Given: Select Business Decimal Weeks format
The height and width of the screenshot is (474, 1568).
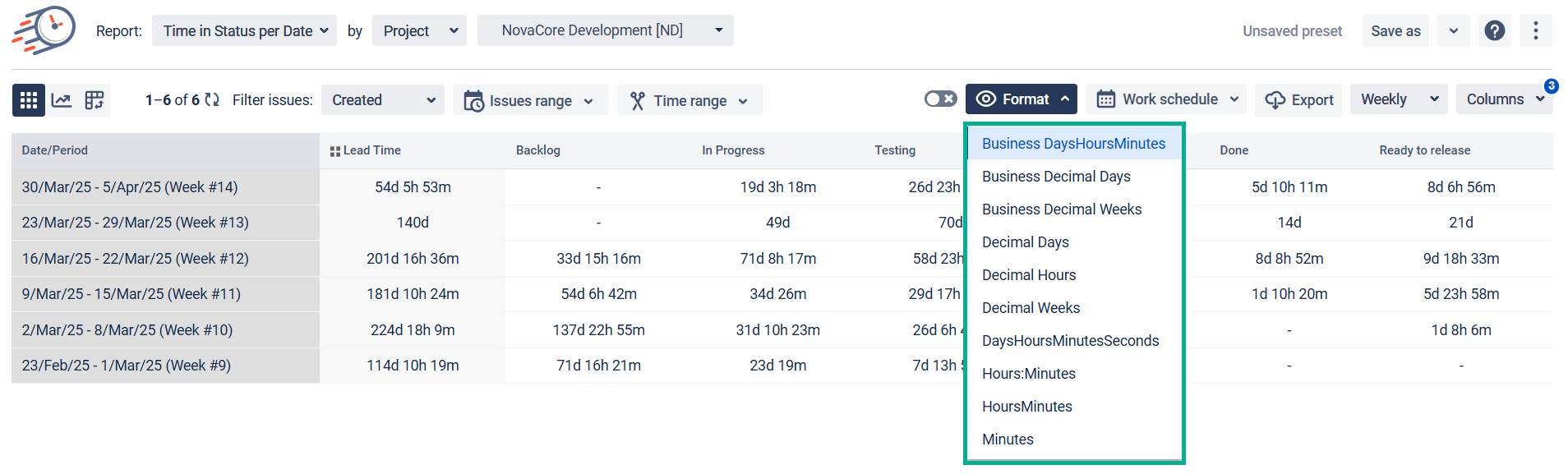Looking at the screenshot, I should click(1062, 209).
